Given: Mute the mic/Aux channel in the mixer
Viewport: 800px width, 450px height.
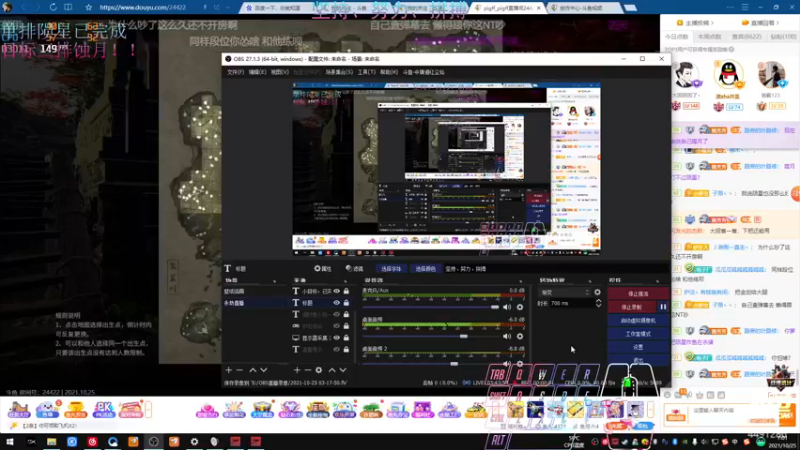Looking at the screenshot, I should (x=507, y=307).
